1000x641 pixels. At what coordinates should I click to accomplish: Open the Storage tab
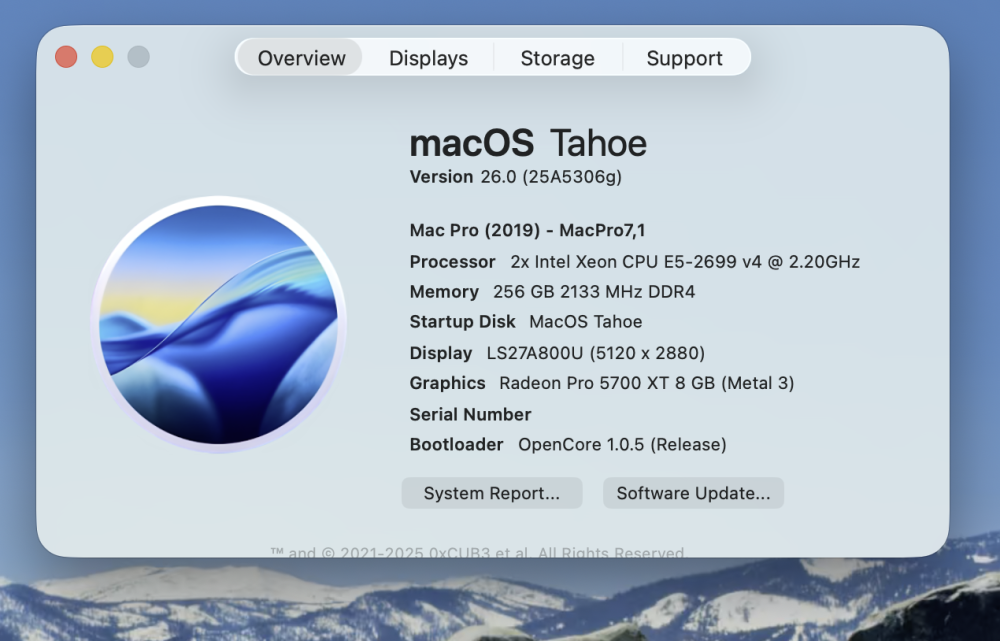557,57
